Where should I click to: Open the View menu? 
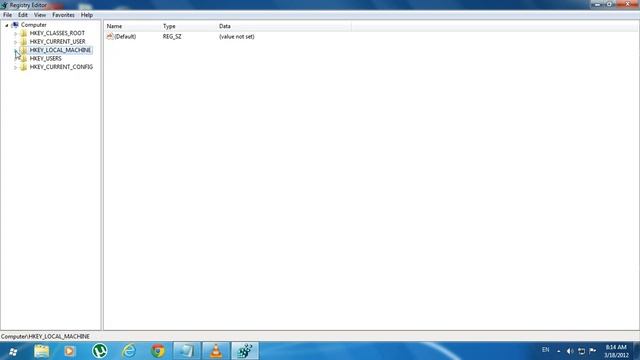[40, 15]
